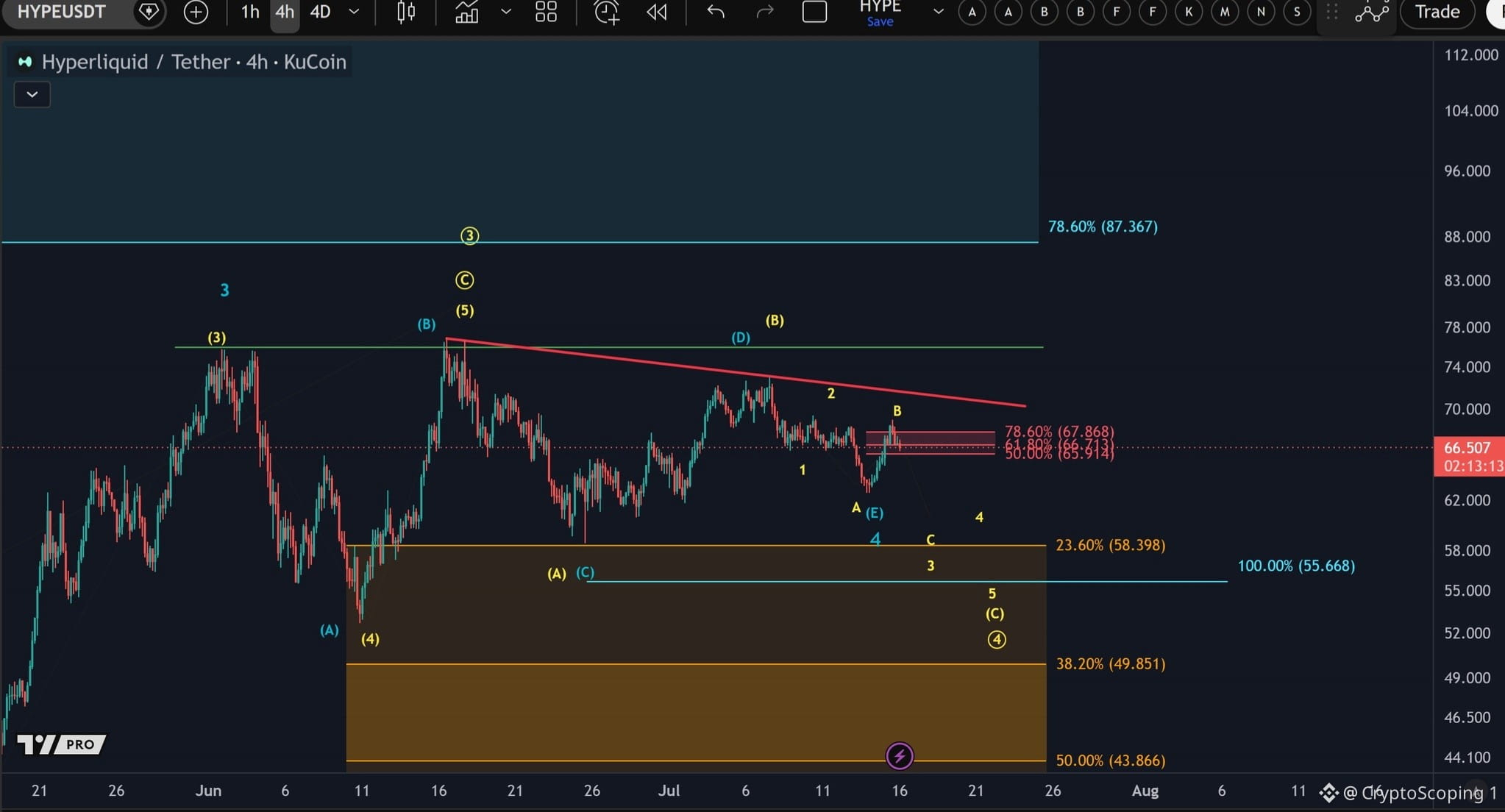This screenshot has height=812, width=1505.
Task: Open the HYPEUSDT symbol search
Action: point(61,12)
